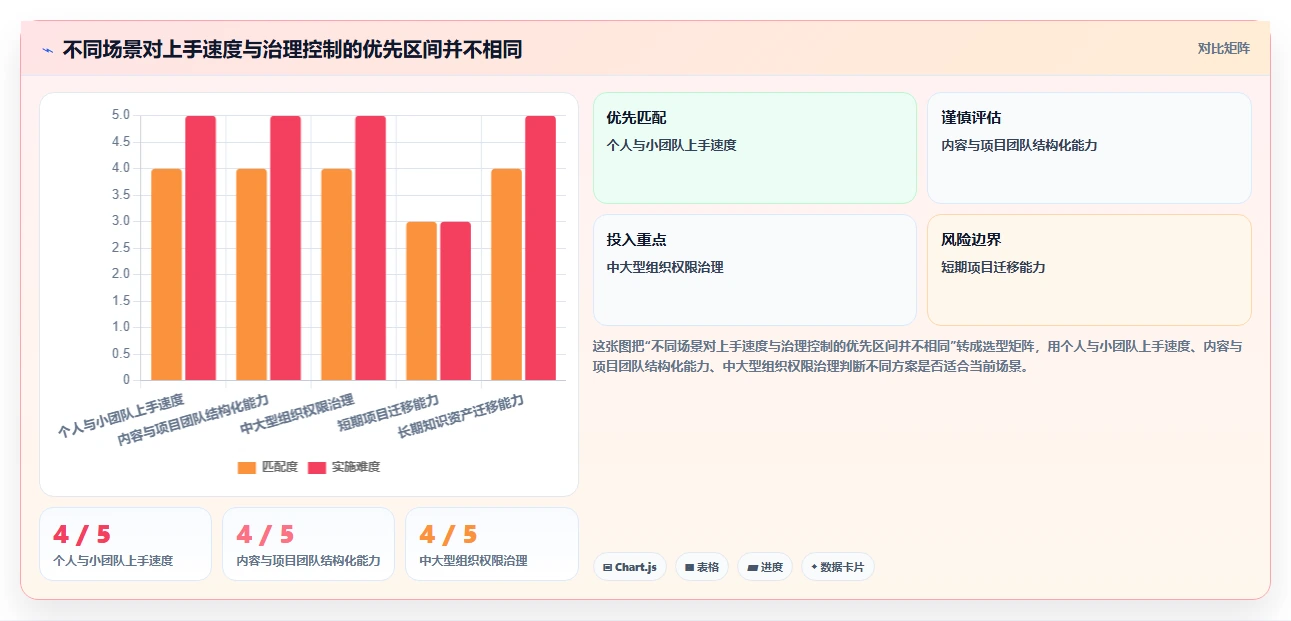Screen dimensions: 1291x621
Task: Click 中大型组织权限治理 text in 投入重点 card
Action: click(x=665, y=267)
